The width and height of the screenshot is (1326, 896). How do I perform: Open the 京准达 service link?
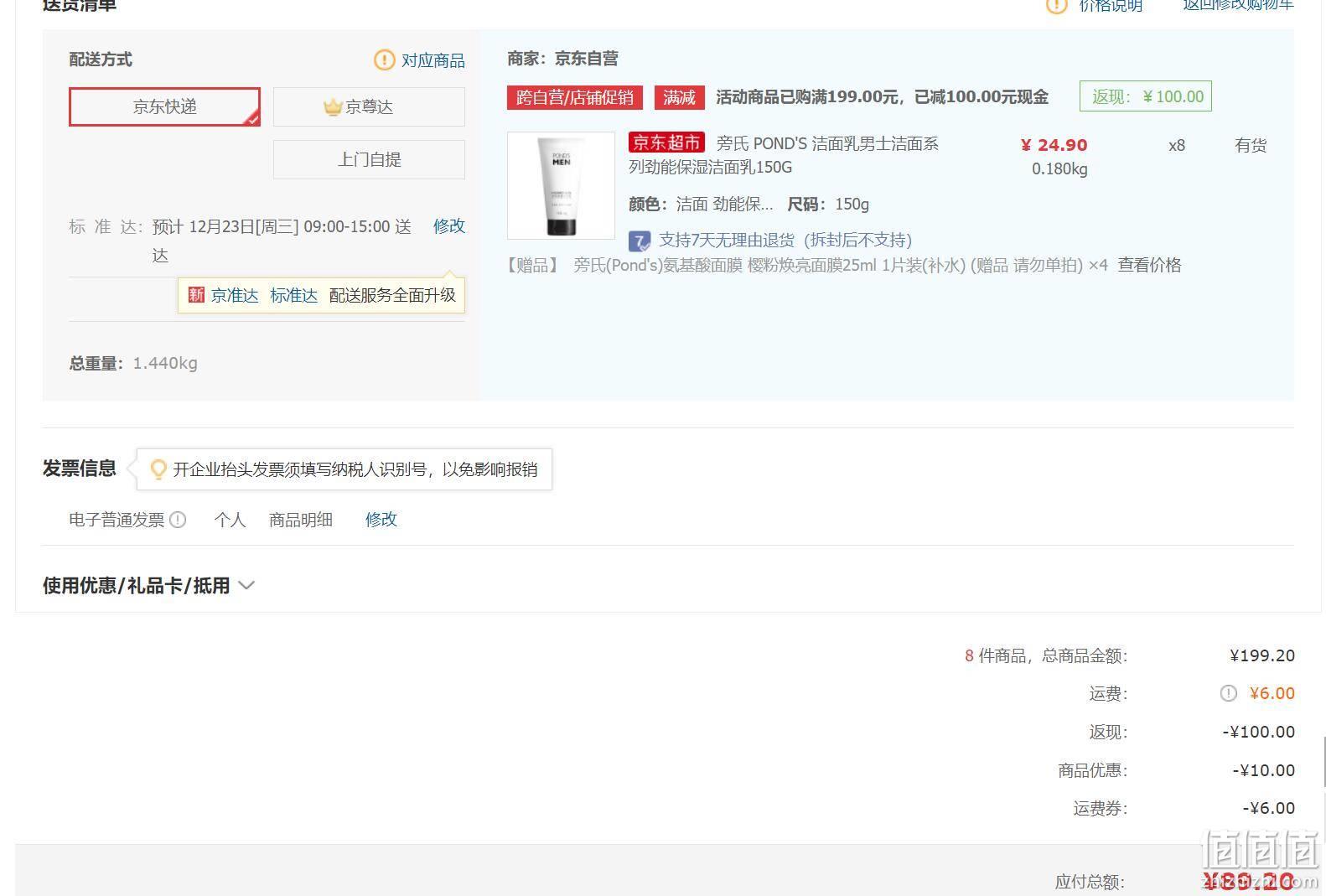(x=235, y=295)
